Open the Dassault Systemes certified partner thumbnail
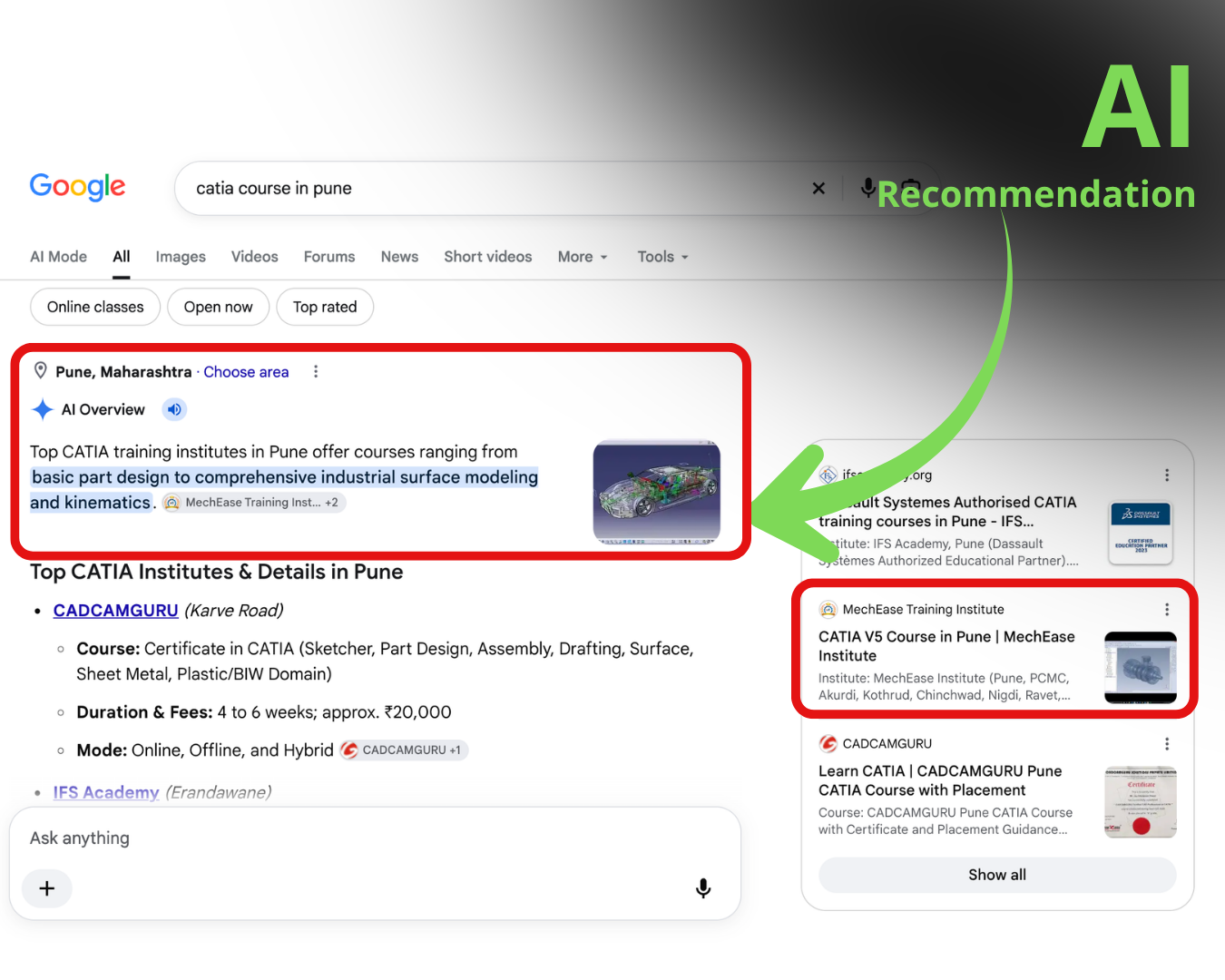Image resolution: width=1225 pixels, height=980 pixels. (1141, 533)
